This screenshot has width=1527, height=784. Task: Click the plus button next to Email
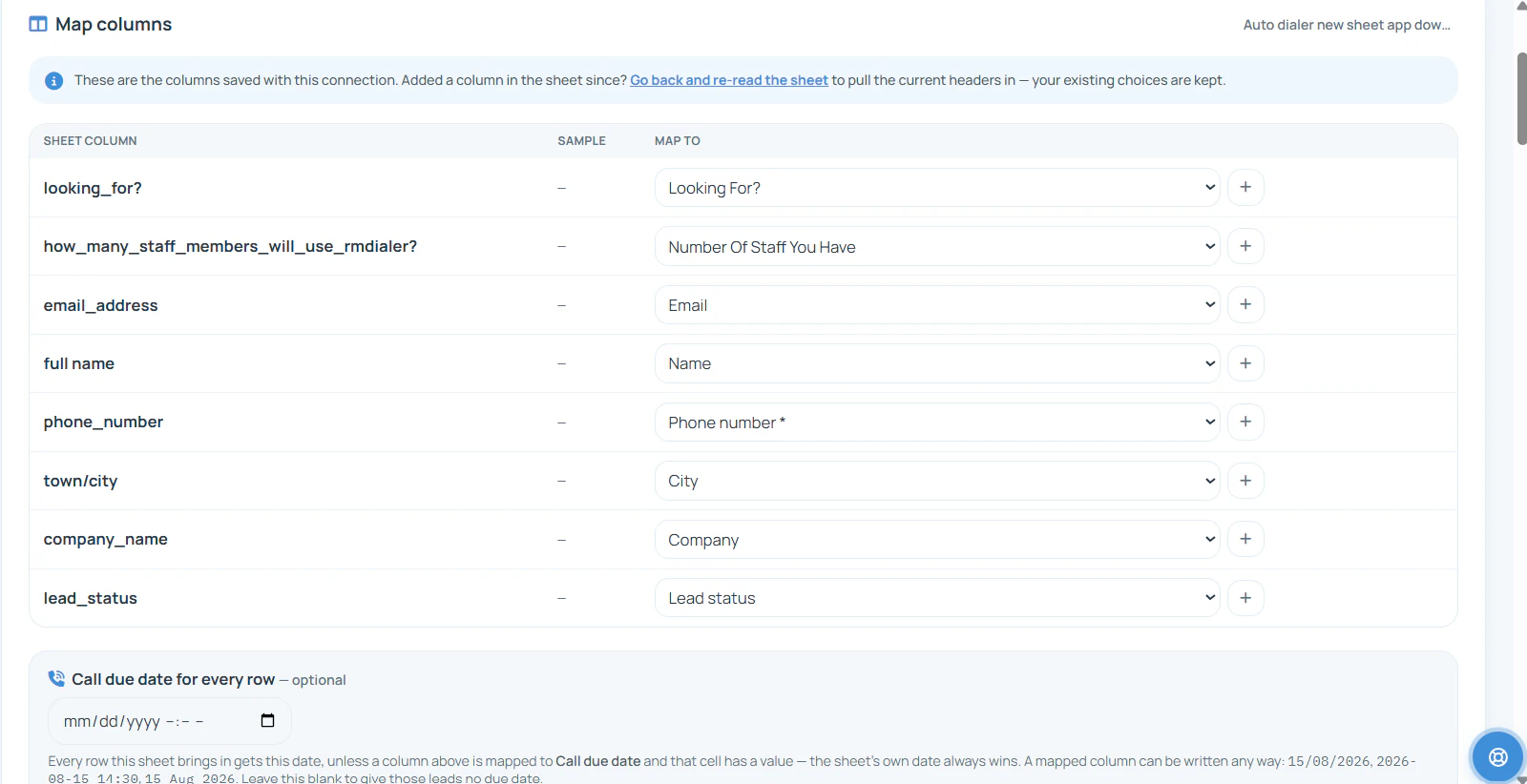[1245, 305]
